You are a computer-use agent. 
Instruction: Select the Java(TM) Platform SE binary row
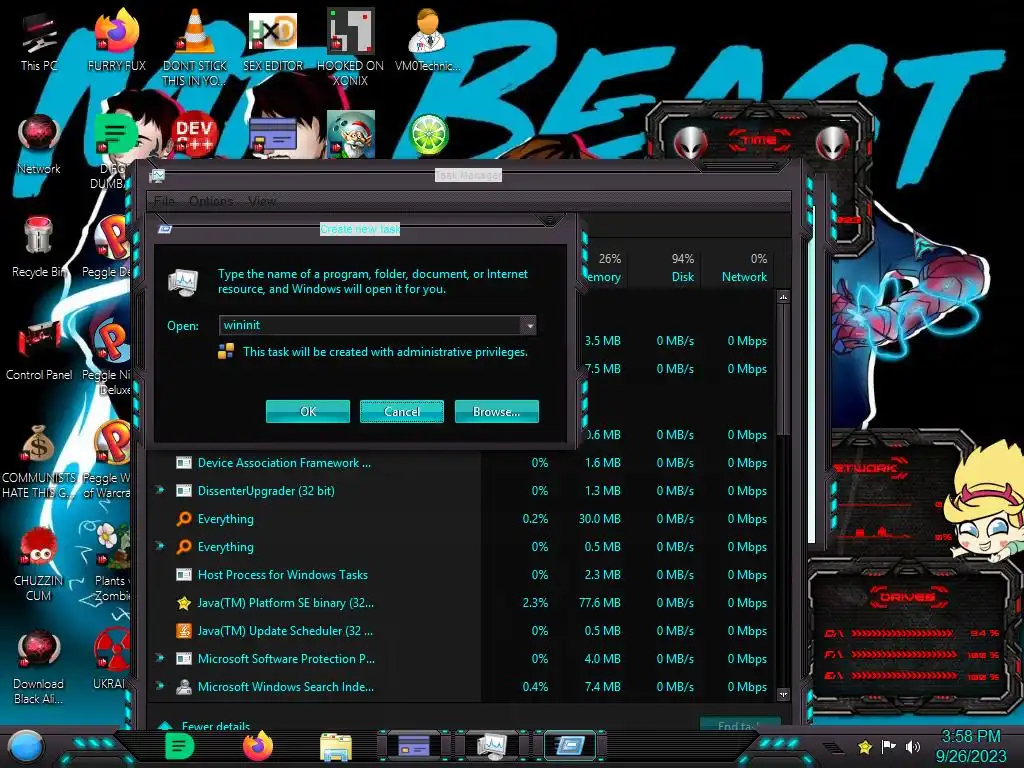tap(462, 602)
